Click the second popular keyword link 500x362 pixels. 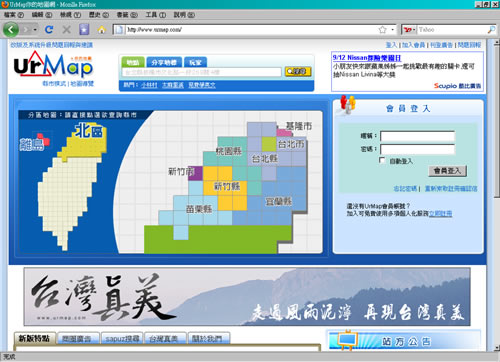[173, 85]
